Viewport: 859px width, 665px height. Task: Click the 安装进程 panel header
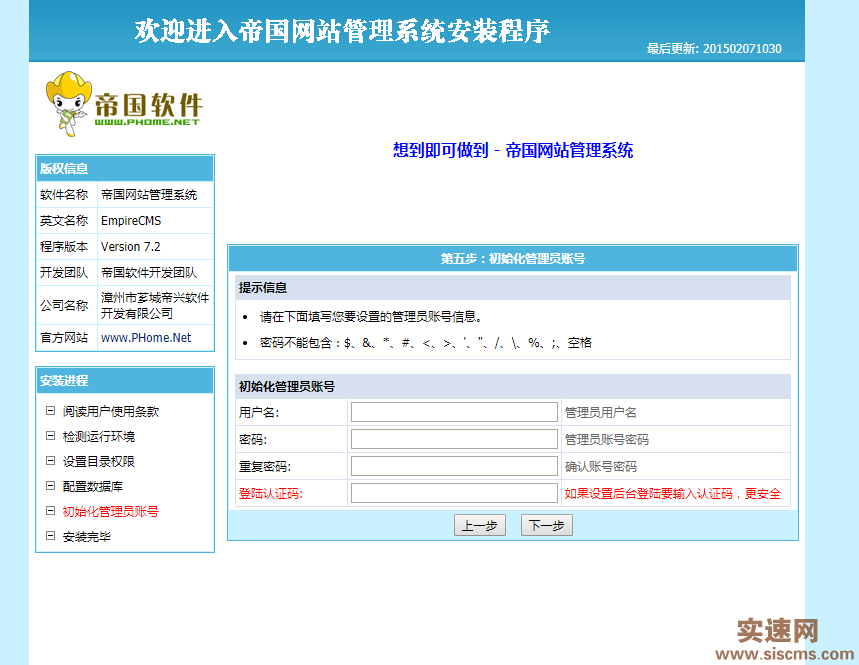(x=125, y=381)
